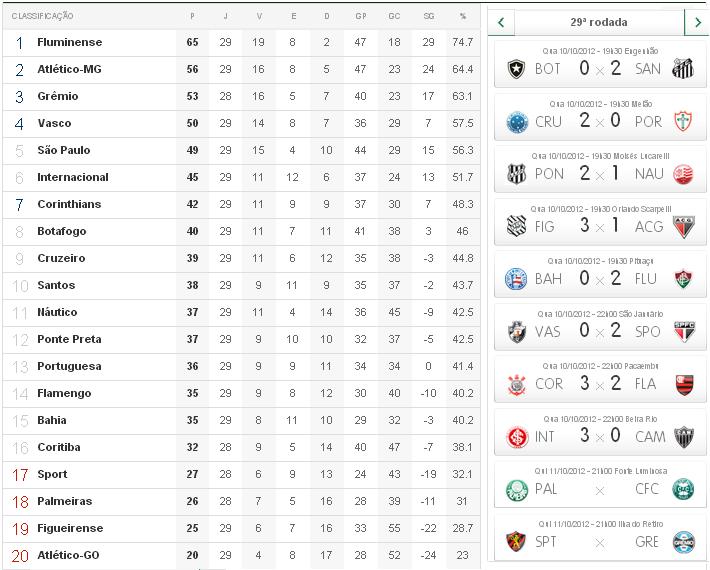Screen dimensions: 710x570
Task: Click the Cruzeiro crest beside CRU
Action: (517, 121)
